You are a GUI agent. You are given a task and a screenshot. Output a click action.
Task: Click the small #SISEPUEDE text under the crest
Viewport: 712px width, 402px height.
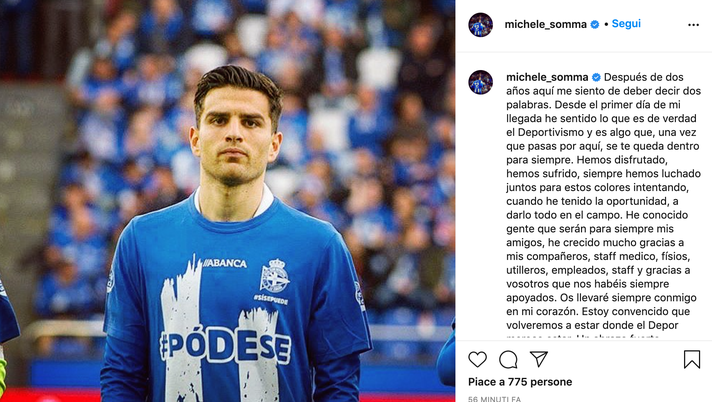click(271, 299)
